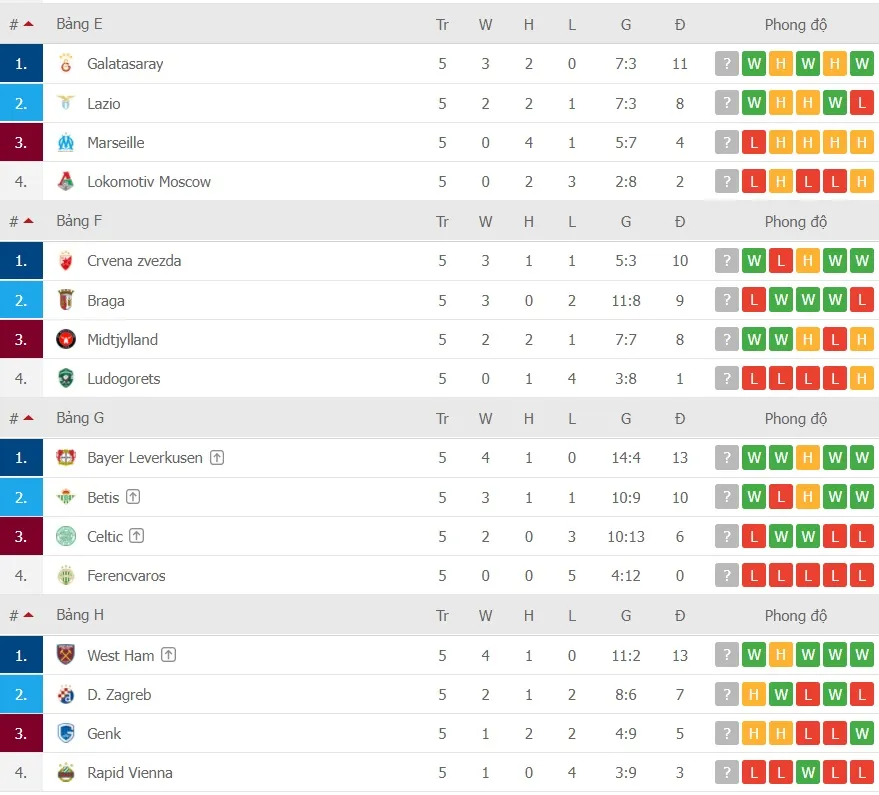
Task: Open the Ferencvaros team page
Action: 125,575
